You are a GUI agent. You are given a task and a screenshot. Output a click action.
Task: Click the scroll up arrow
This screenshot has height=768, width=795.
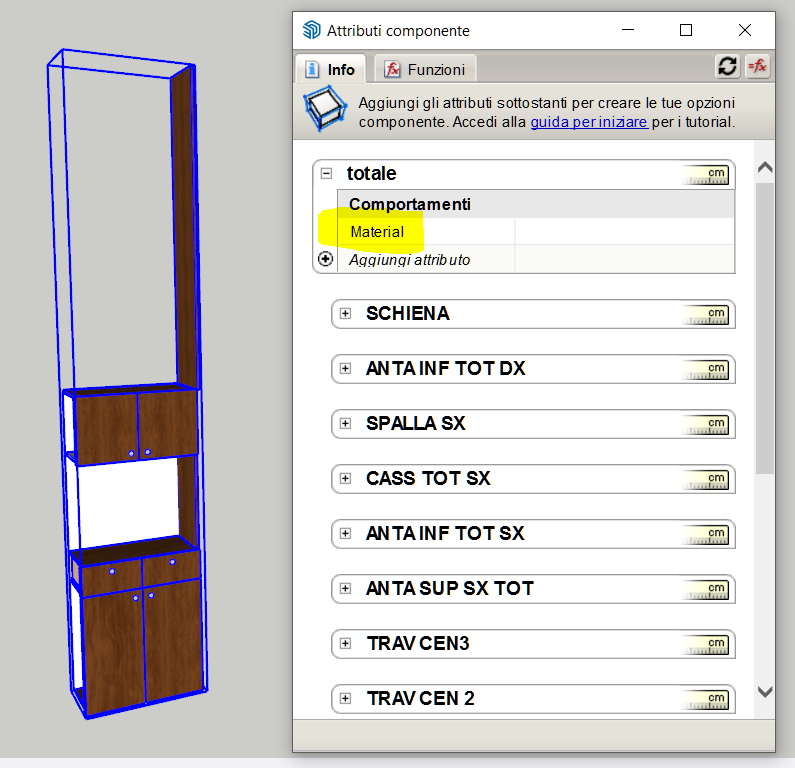(x=765, y=167)
